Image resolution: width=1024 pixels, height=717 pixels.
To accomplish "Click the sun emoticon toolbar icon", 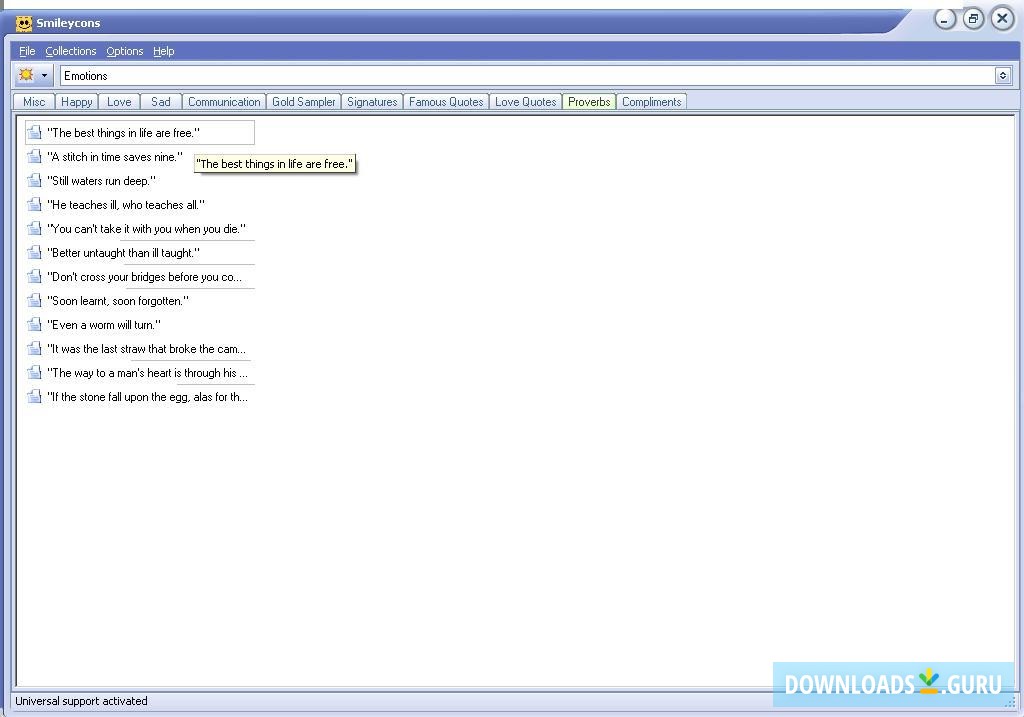I will (x=26, y=75).
